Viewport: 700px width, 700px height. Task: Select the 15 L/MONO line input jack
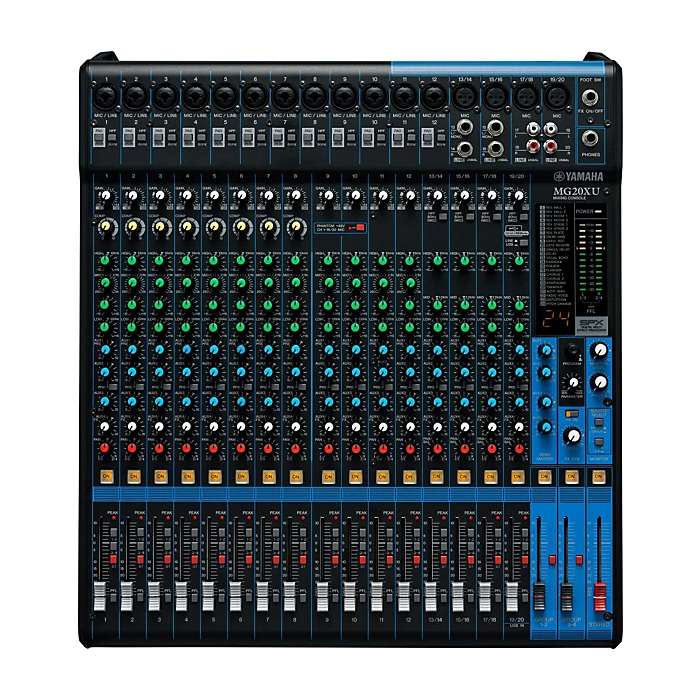point(495,128)
